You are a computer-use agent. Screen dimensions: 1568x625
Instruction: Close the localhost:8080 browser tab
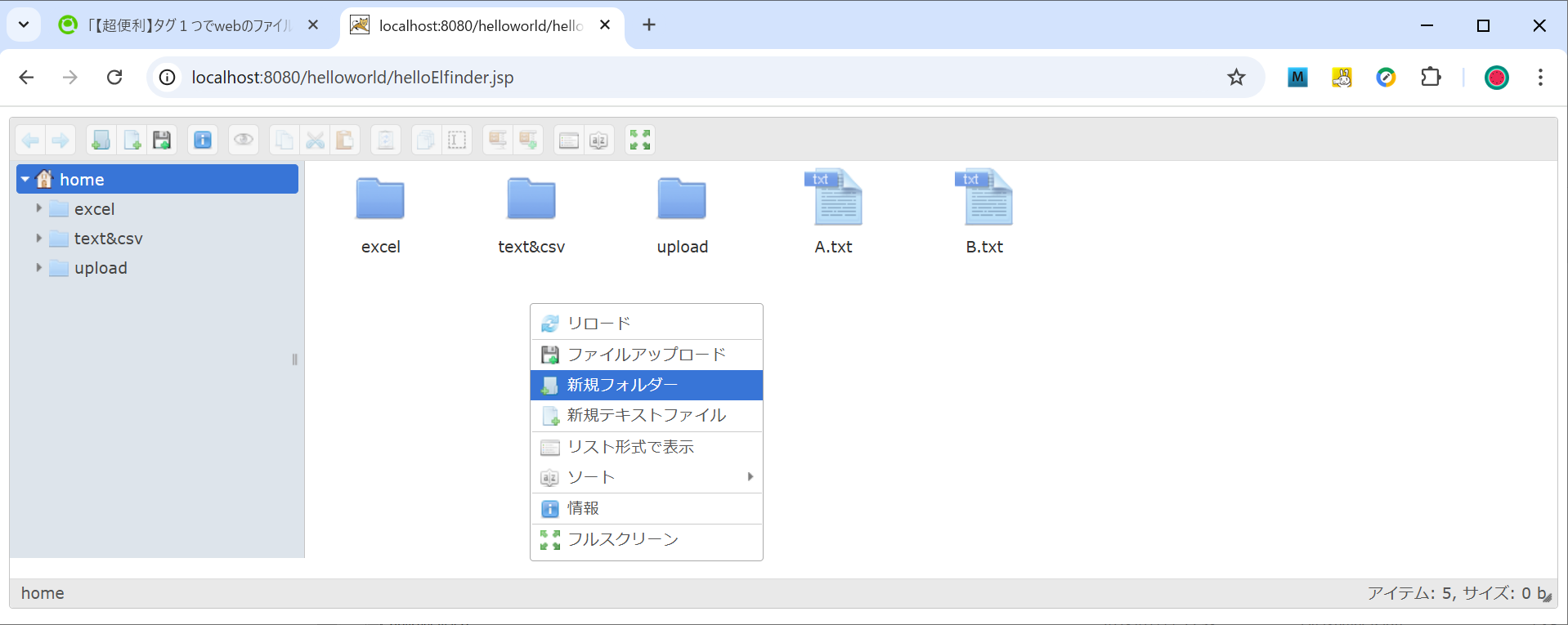pyautogui.click(x=605, y=25)
